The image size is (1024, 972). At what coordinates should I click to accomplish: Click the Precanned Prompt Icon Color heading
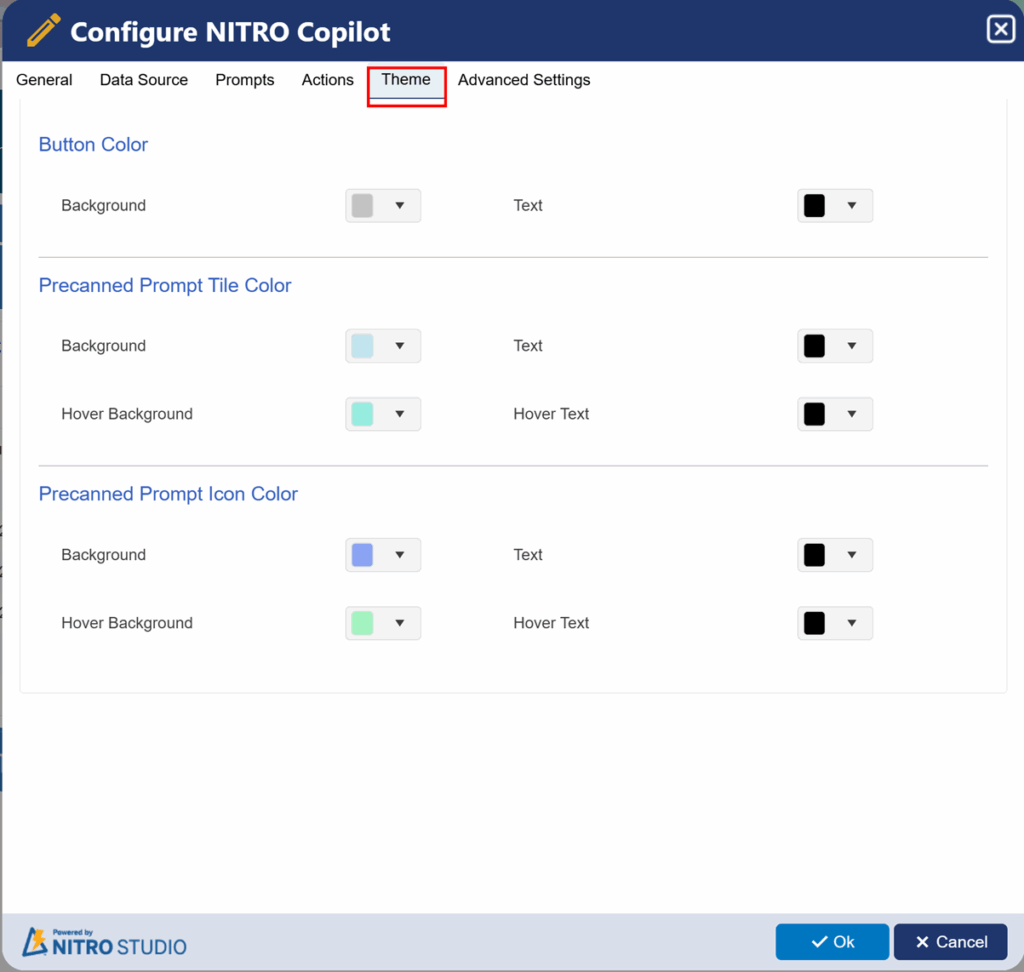coord(168,494)
